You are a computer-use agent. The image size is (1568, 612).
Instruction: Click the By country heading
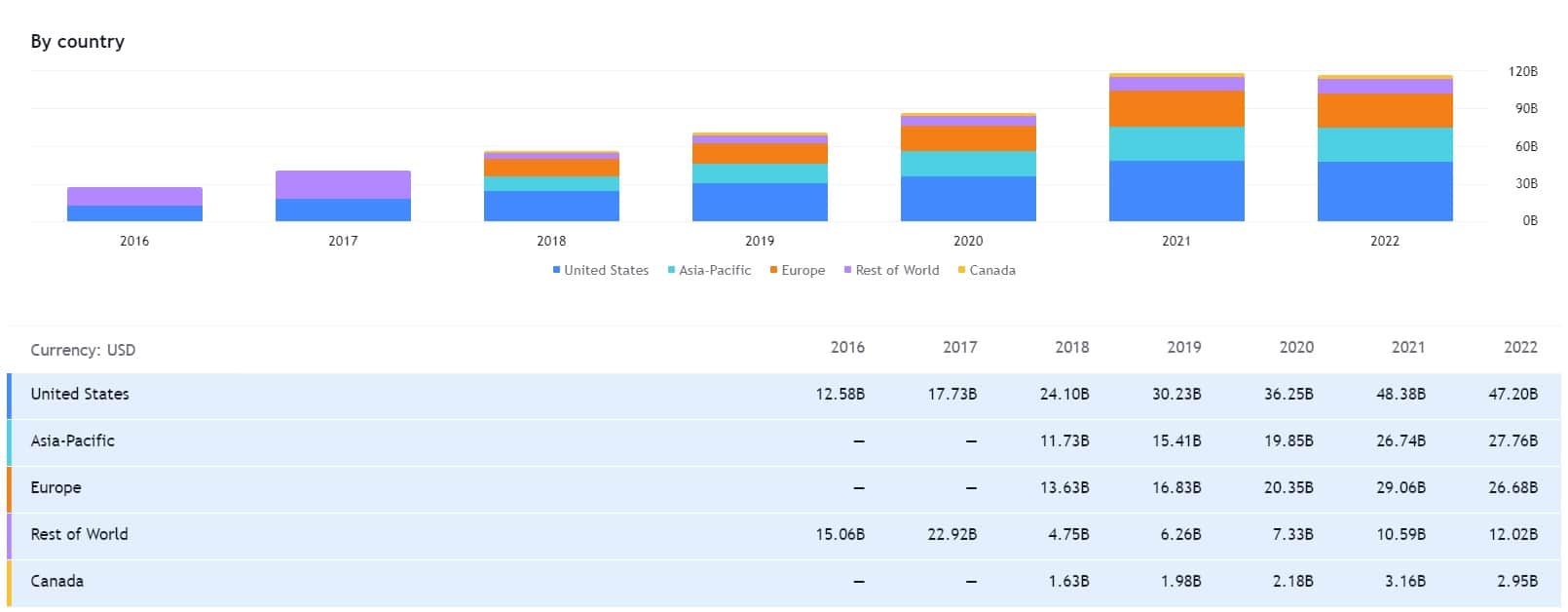[x=78, y=42]
